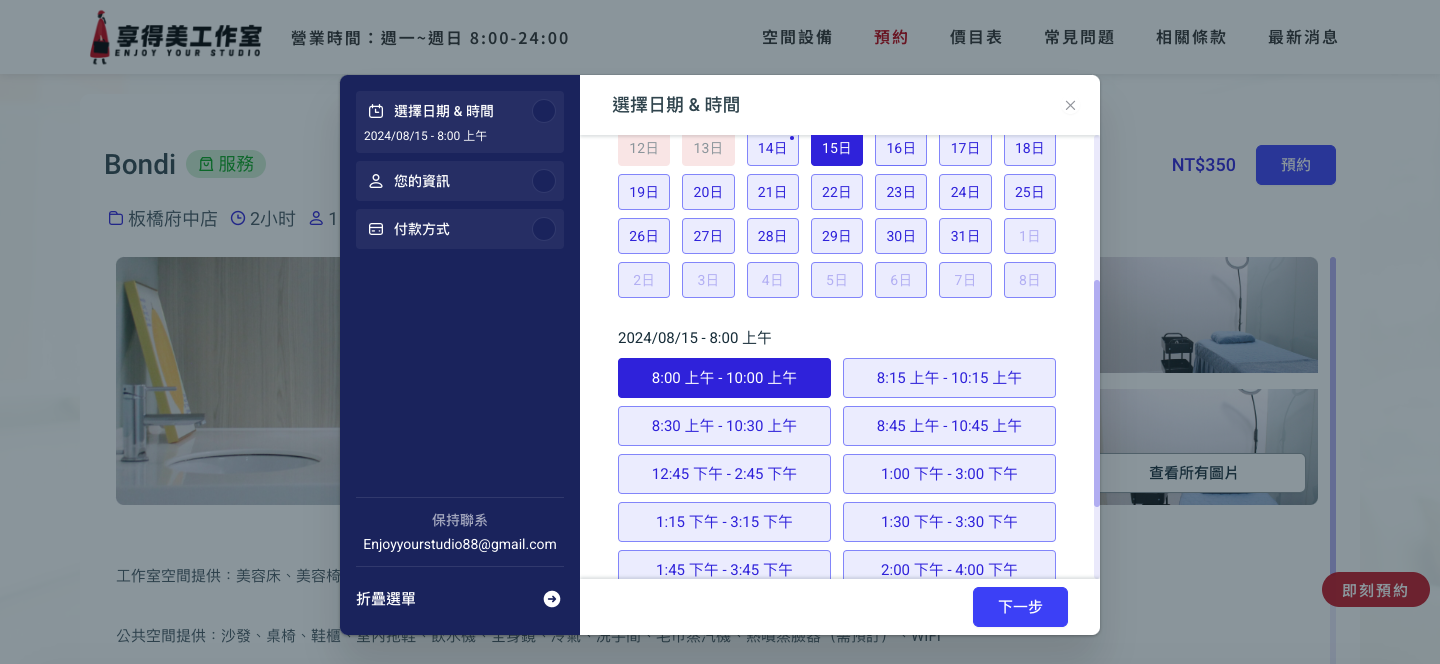The image size is (1440, 664).
Task: Click the person icon next to 您的資訊
Action: tap(376, 181)
